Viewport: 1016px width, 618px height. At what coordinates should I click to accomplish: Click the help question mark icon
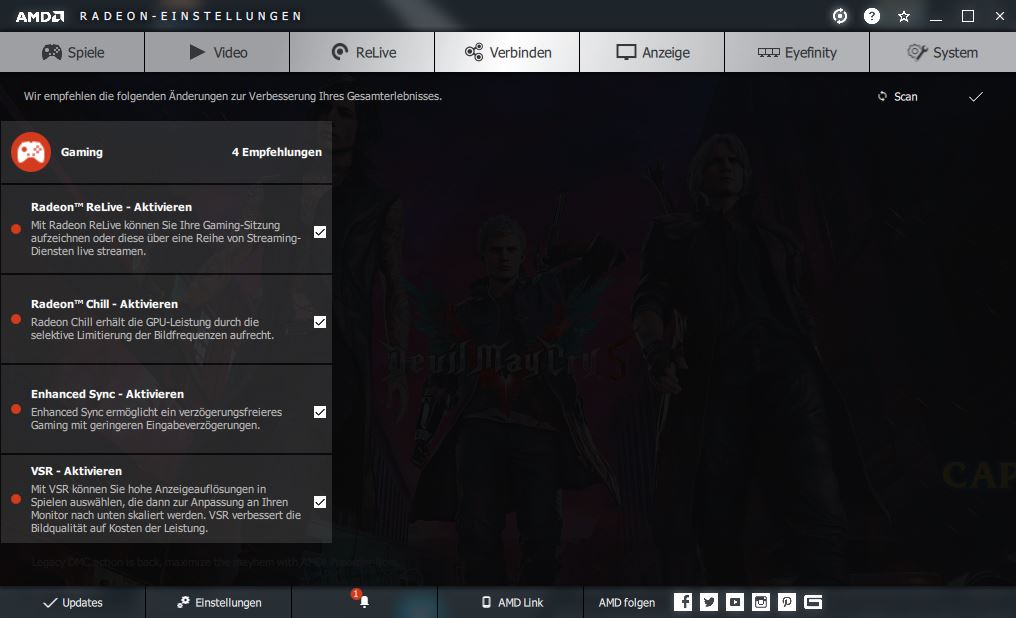click(872, 16)
